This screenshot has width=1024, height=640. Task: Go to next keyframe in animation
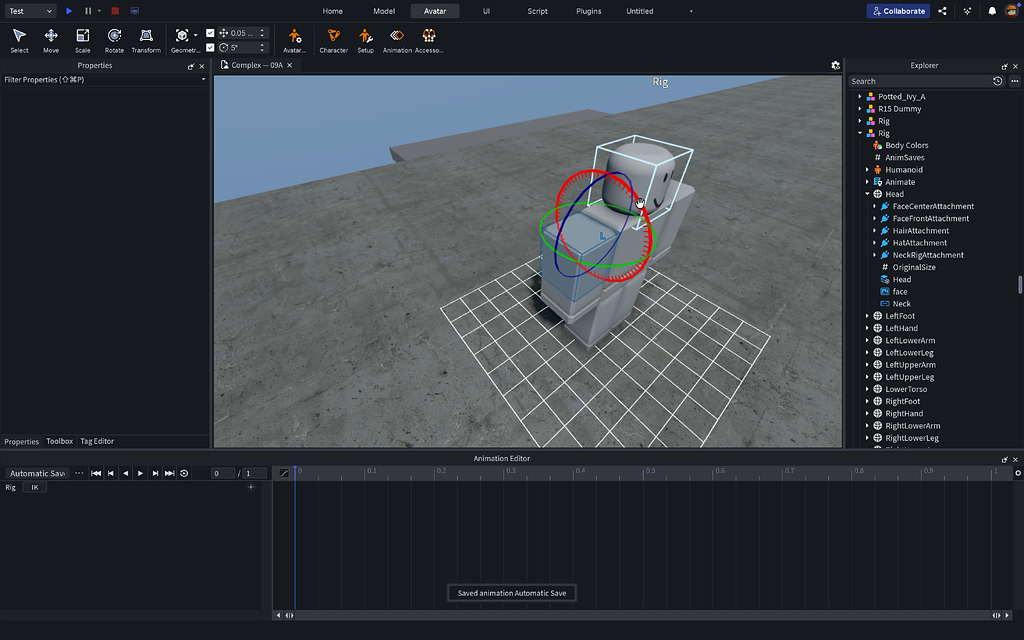pyautogui.click(x=155, y=473)
